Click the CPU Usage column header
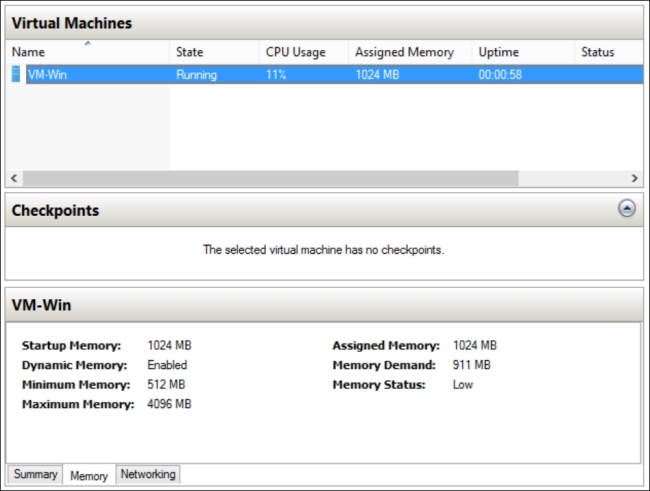This screenshot has height=491, width=650. [x=295, y=52]
